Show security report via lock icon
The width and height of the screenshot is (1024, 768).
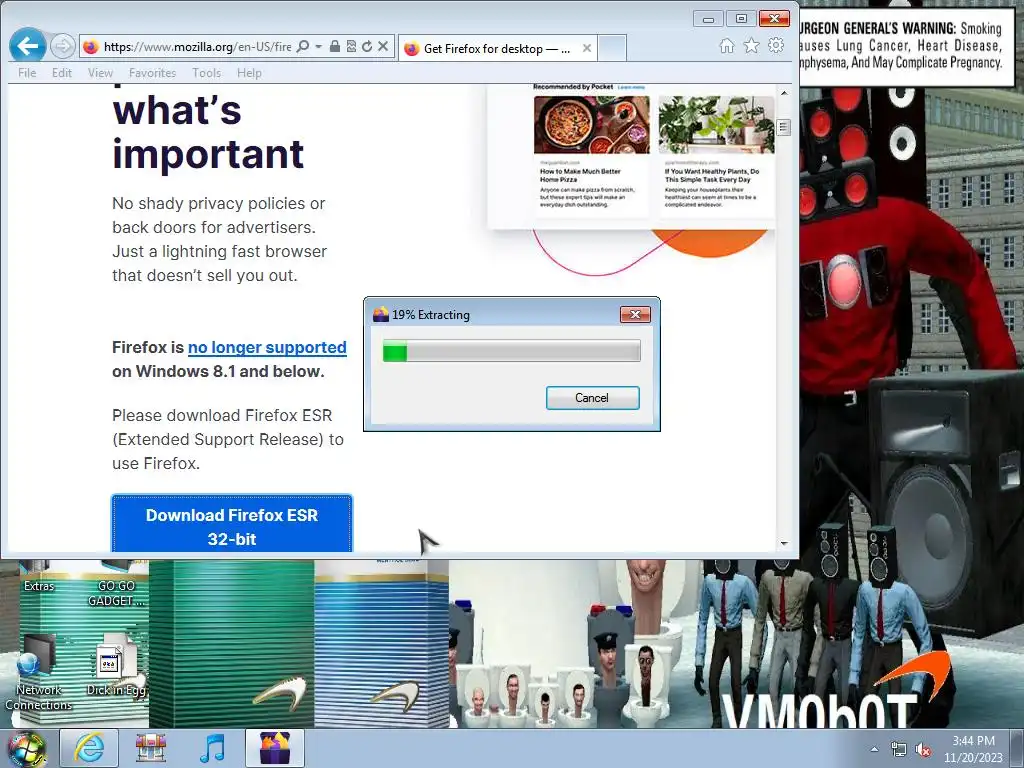tap(334, 46)
